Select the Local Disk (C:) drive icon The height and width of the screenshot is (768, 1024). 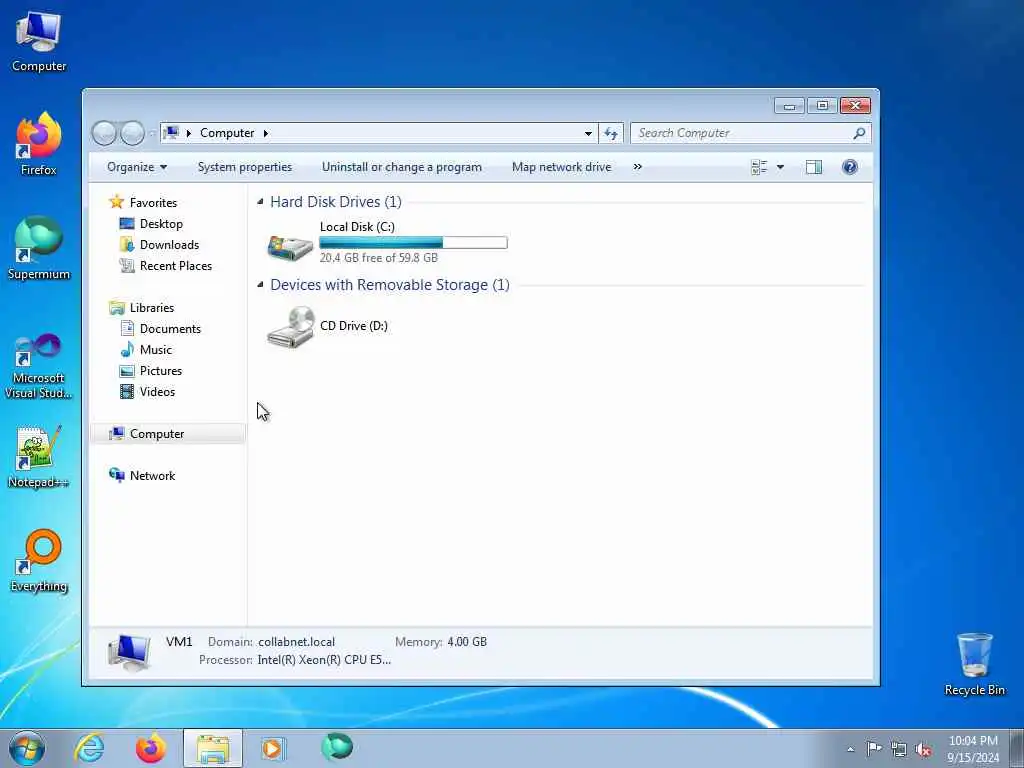tap(291, 248)
